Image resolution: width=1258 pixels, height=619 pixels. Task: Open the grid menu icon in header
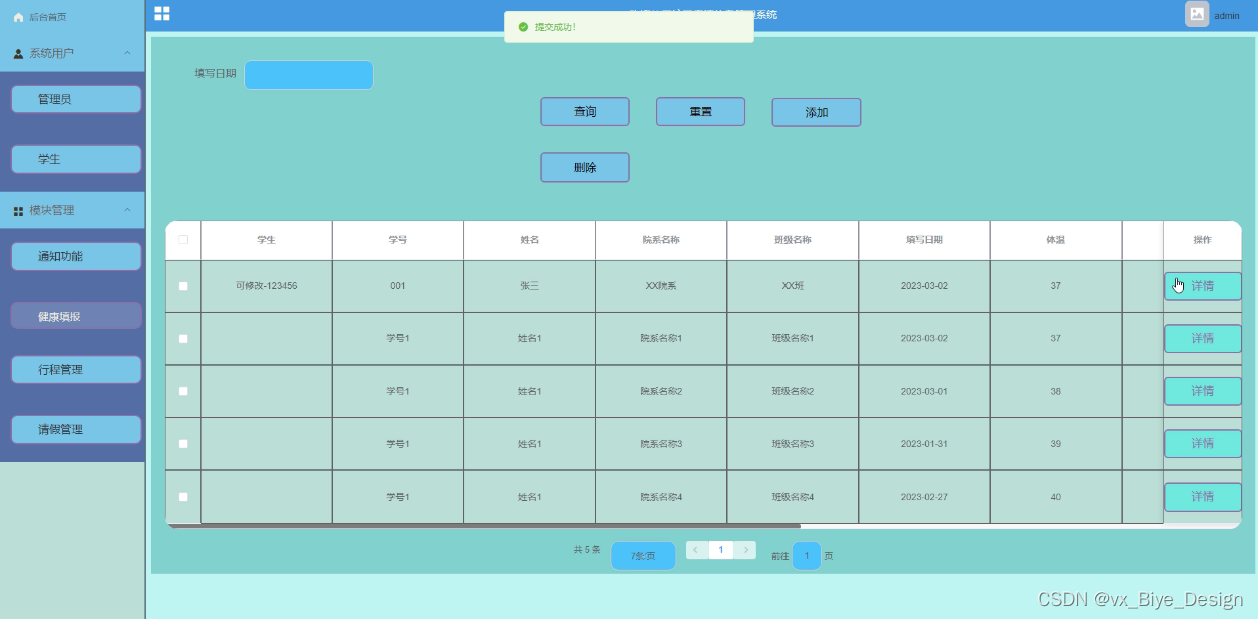click(x=162, y=13)
